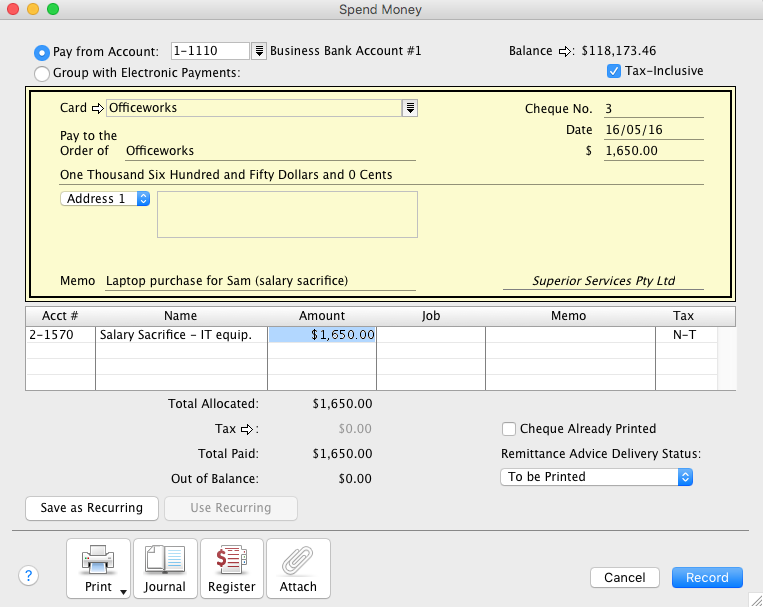
Task: Open the Journal icon button
Action: tap(165, 568)
